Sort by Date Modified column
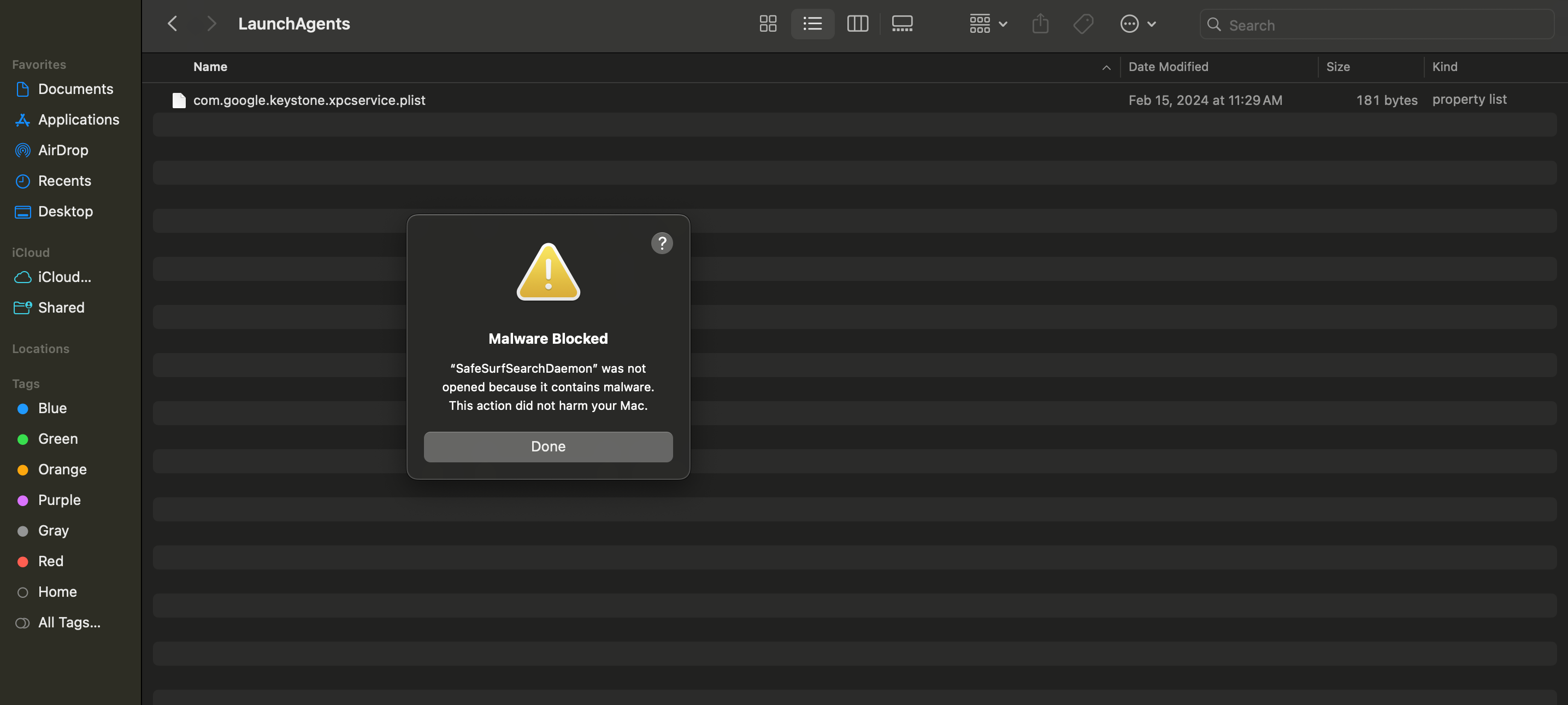This screenshot has height=705, width=1568. (x=1168, y=67)
